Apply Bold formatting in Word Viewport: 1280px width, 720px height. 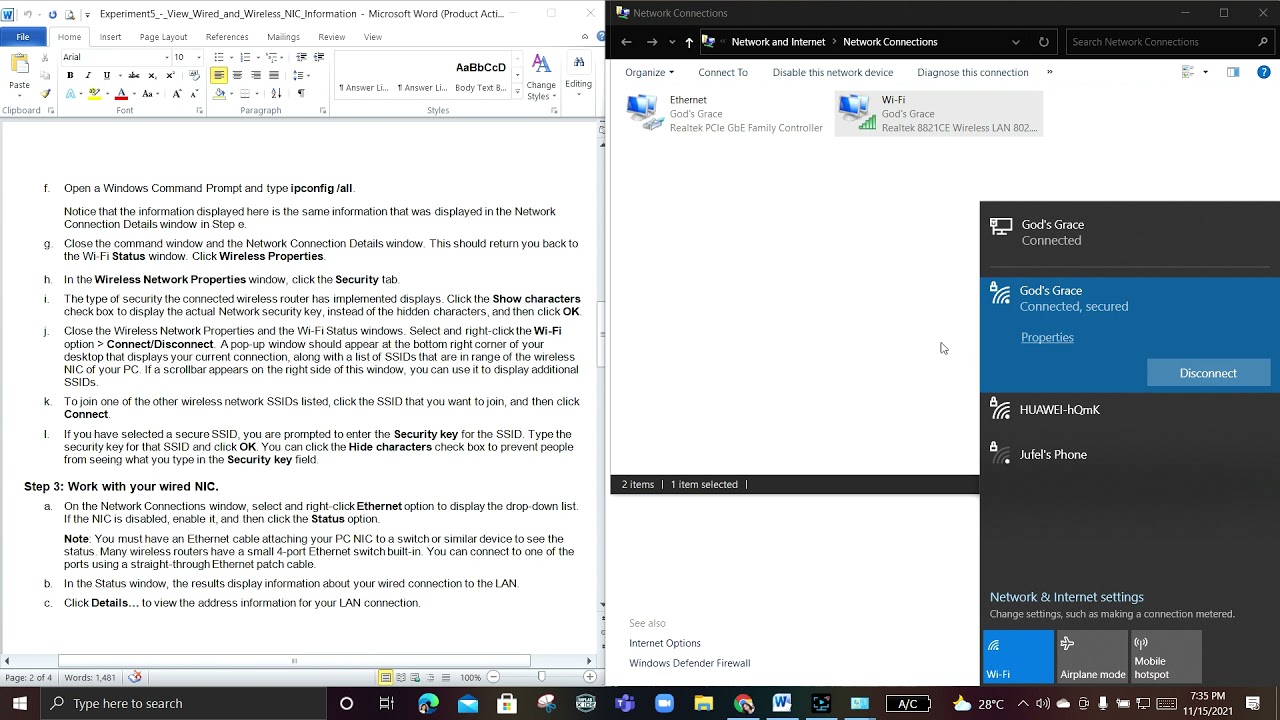[x=70, y=75]
